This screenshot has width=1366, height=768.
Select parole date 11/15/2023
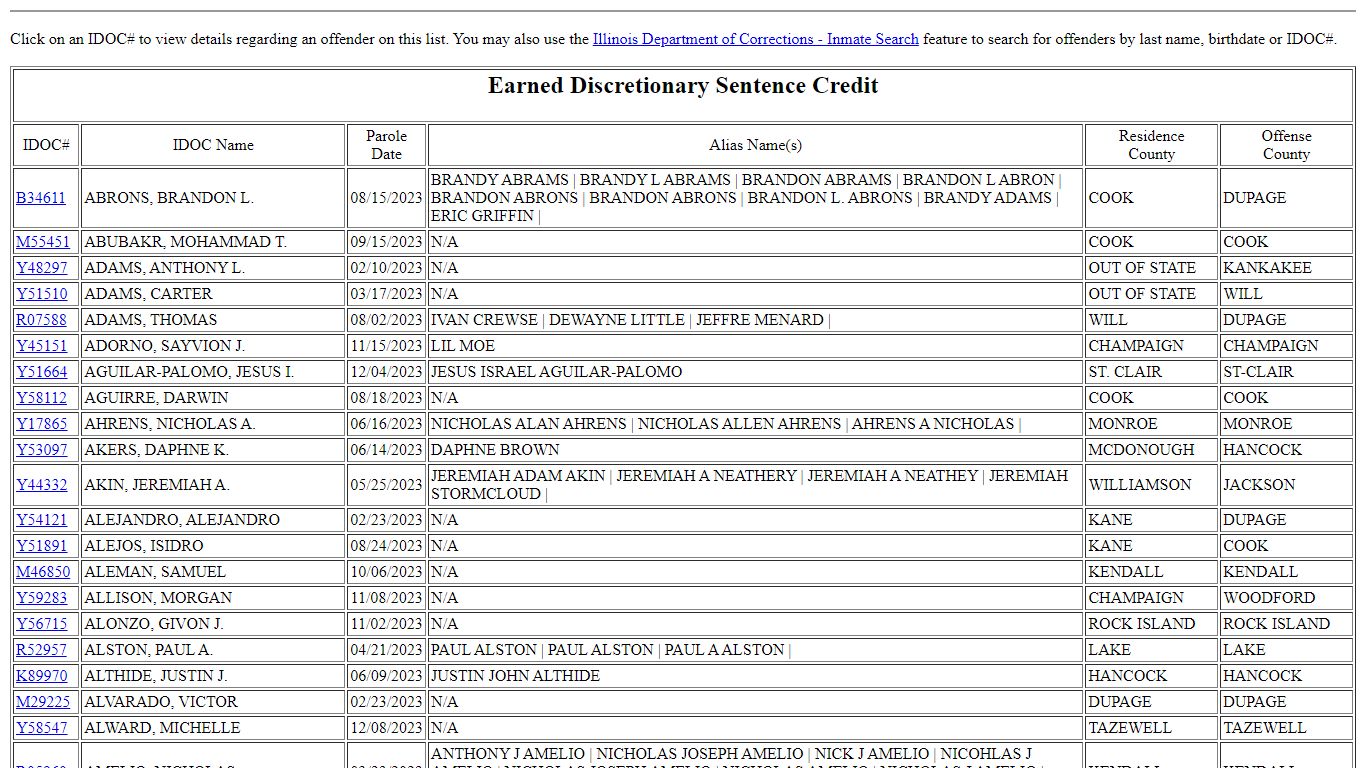(387, 346)
